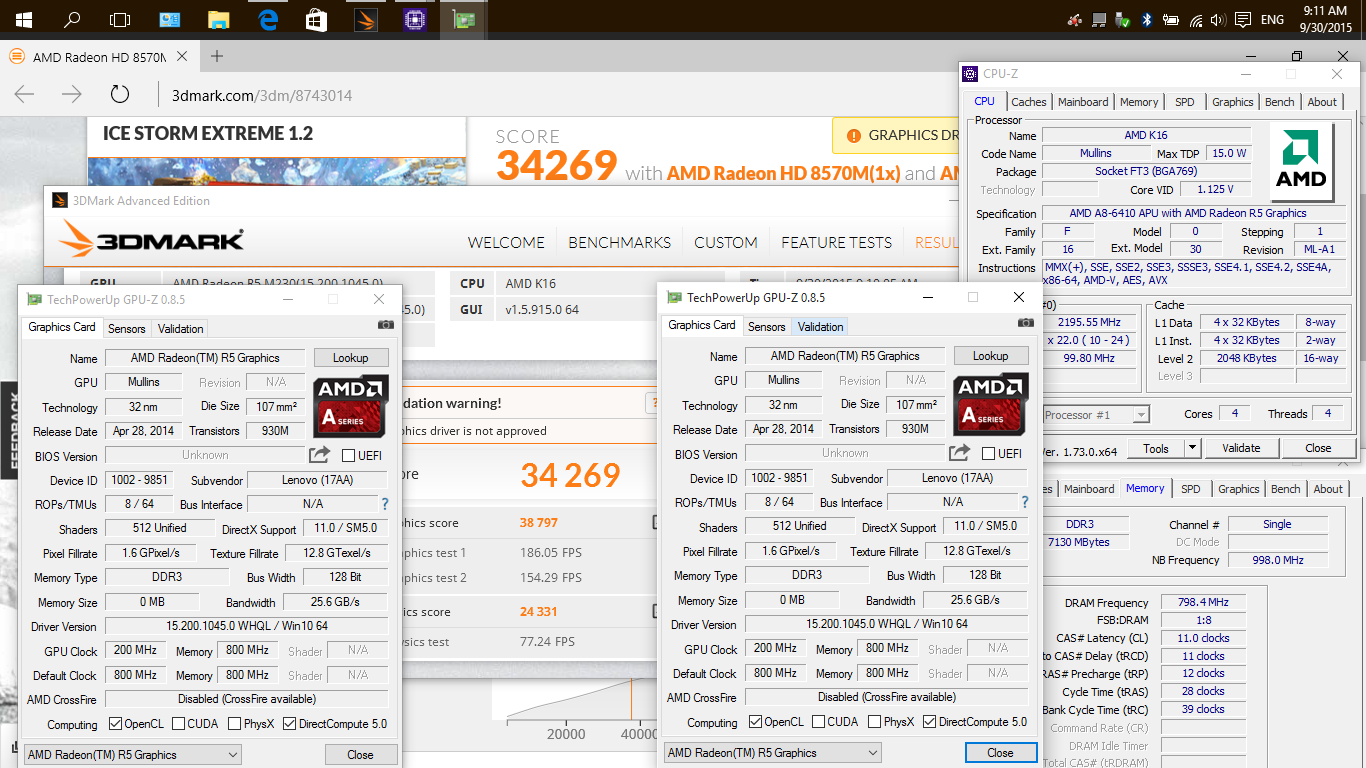
Task: Click the warning icon beside GRAPHICS DR banner
Action: pyautogui.click(x=853, y=135)
